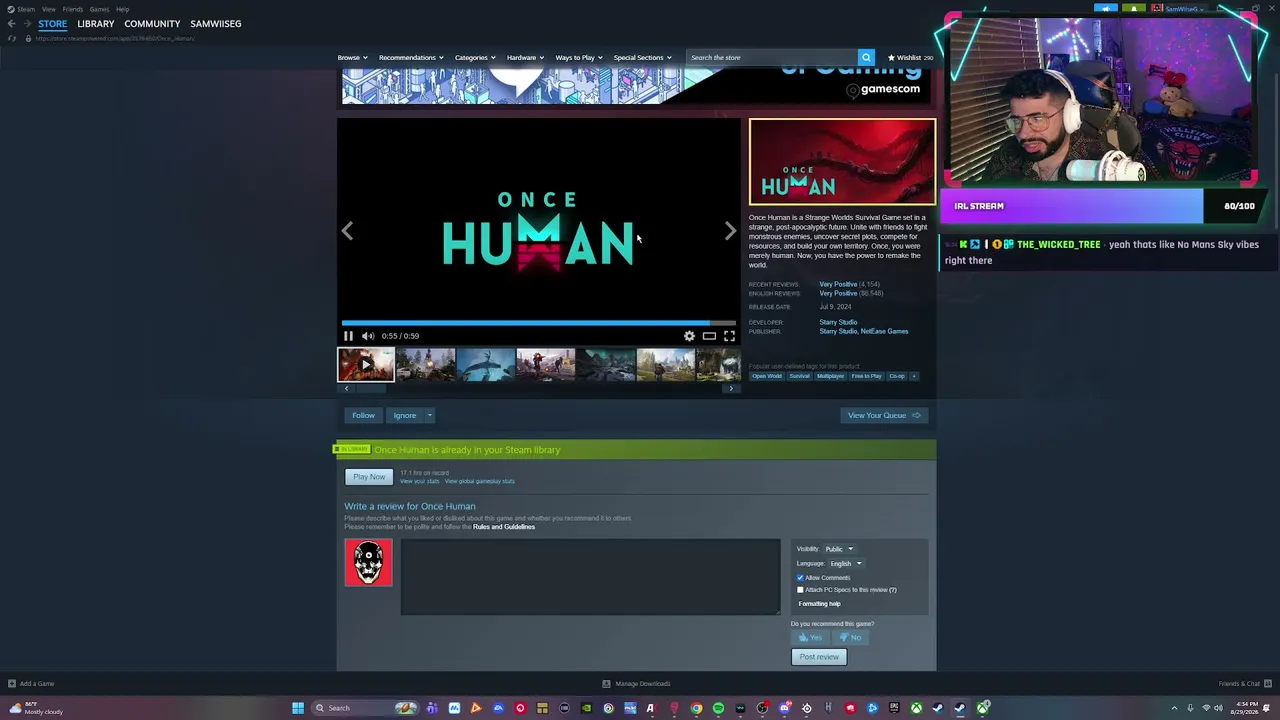
Task: Switch the trailer to theater mode
Action: click(709, 336)
